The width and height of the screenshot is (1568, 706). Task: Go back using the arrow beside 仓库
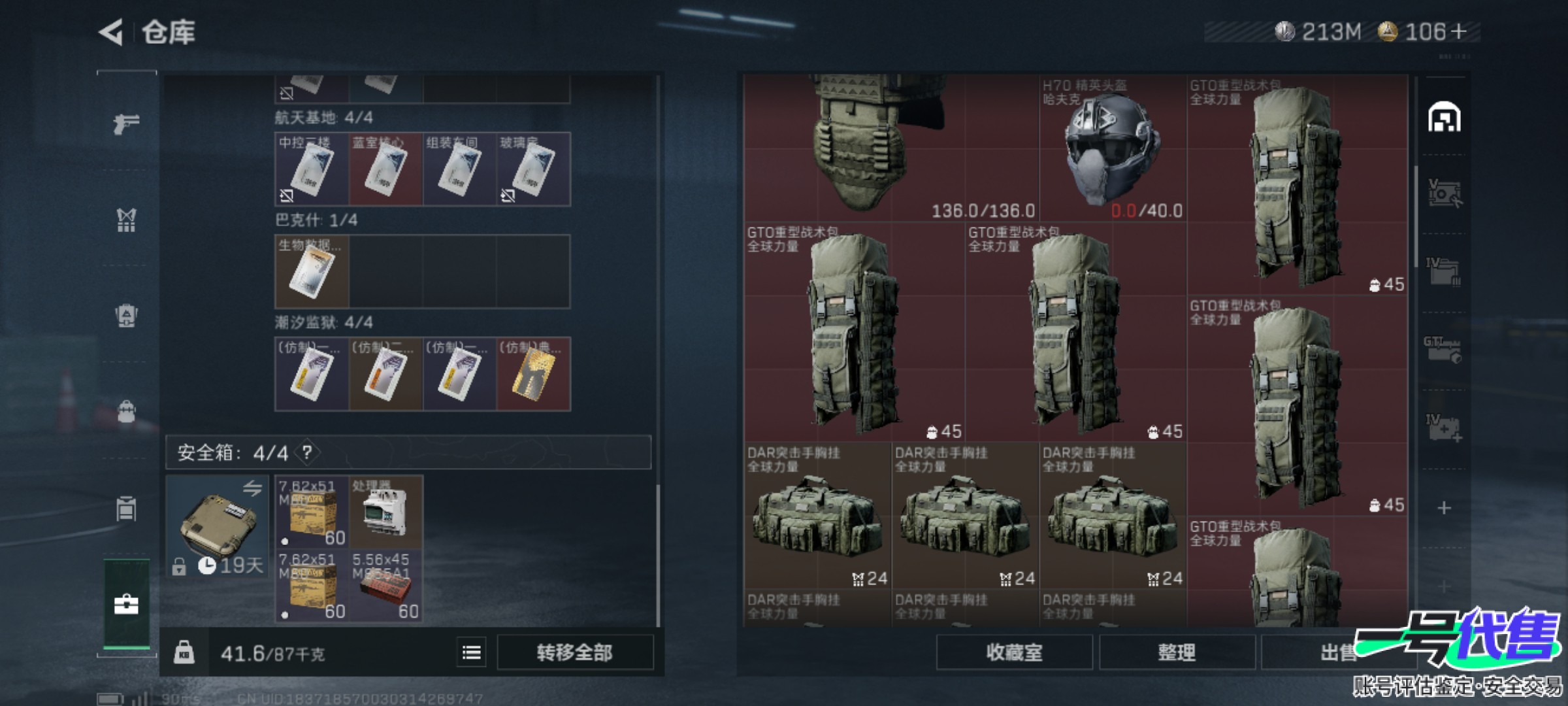click(x=111, y=32)
